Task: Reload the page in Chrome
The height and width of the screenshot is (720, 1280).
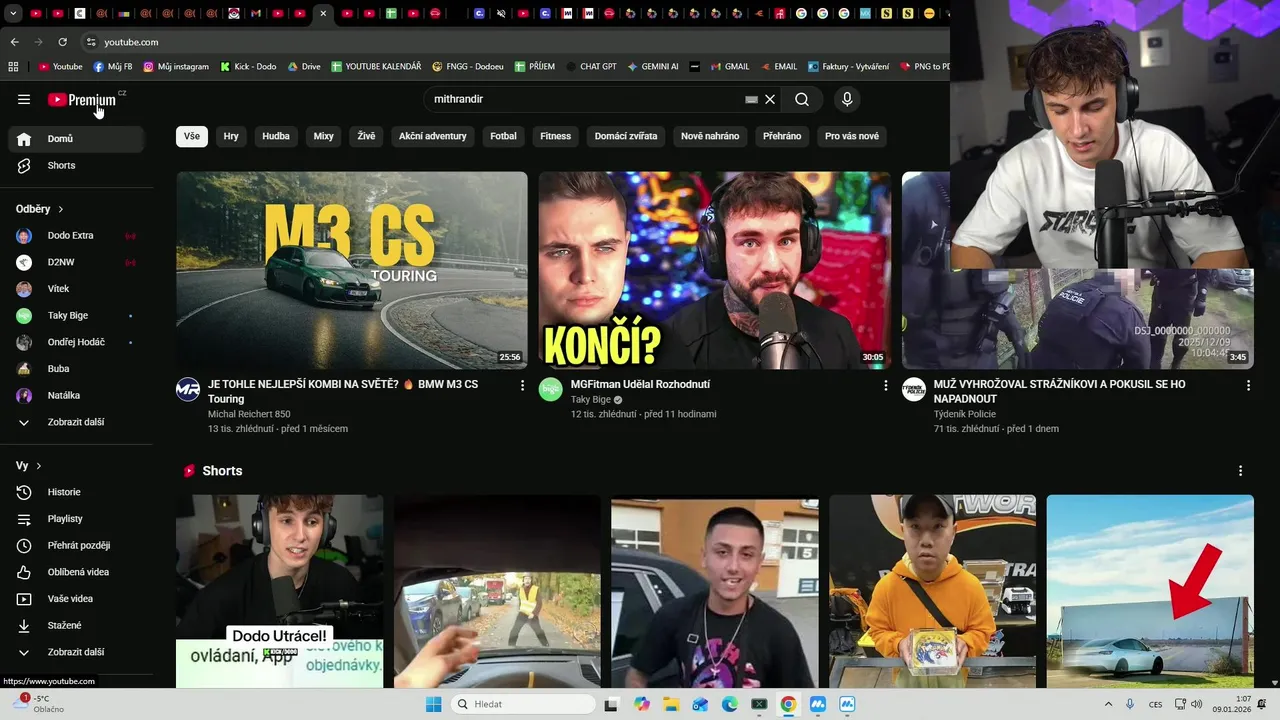Action: pyautogui.click(x=63, y=42)
